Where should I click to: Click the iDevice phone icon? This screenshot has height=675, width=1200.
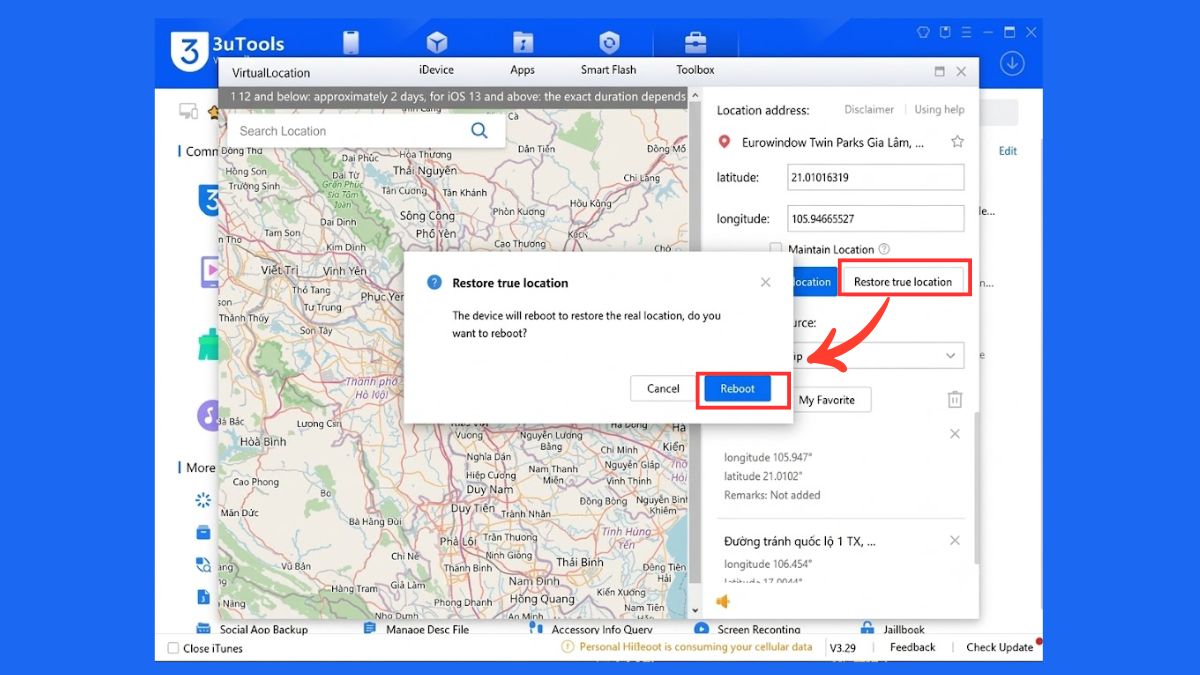tap(350, 42)
